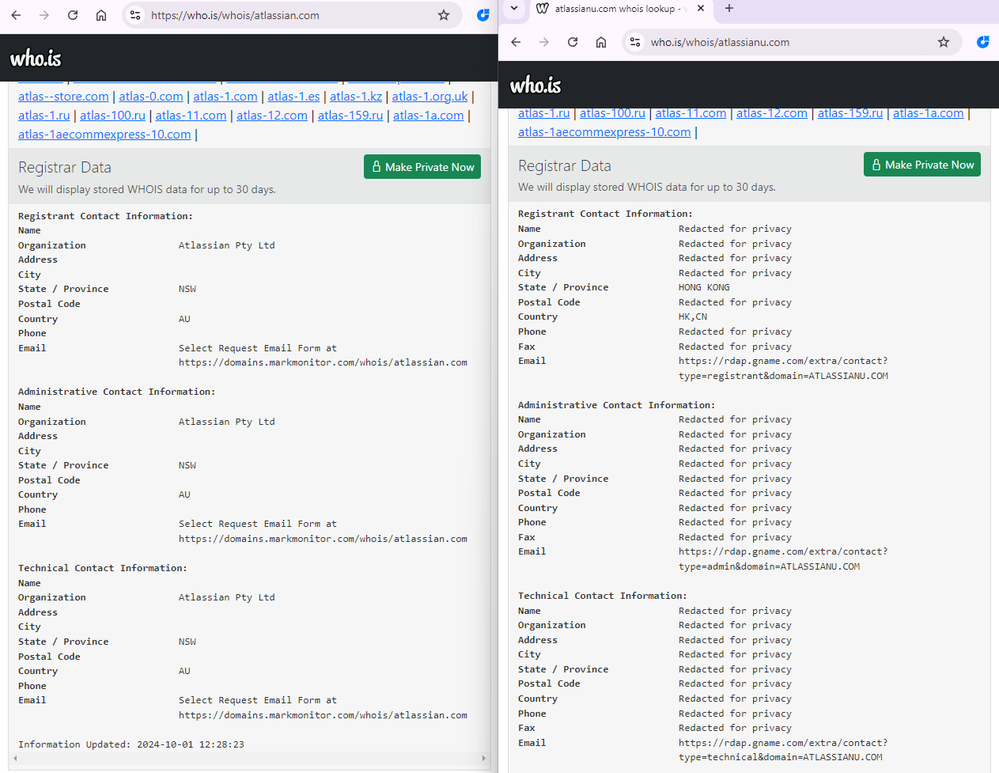Viewport: 999px width, 773px height.
Task: Go back in the right atlassianu.com window
Action: (516, 42)
